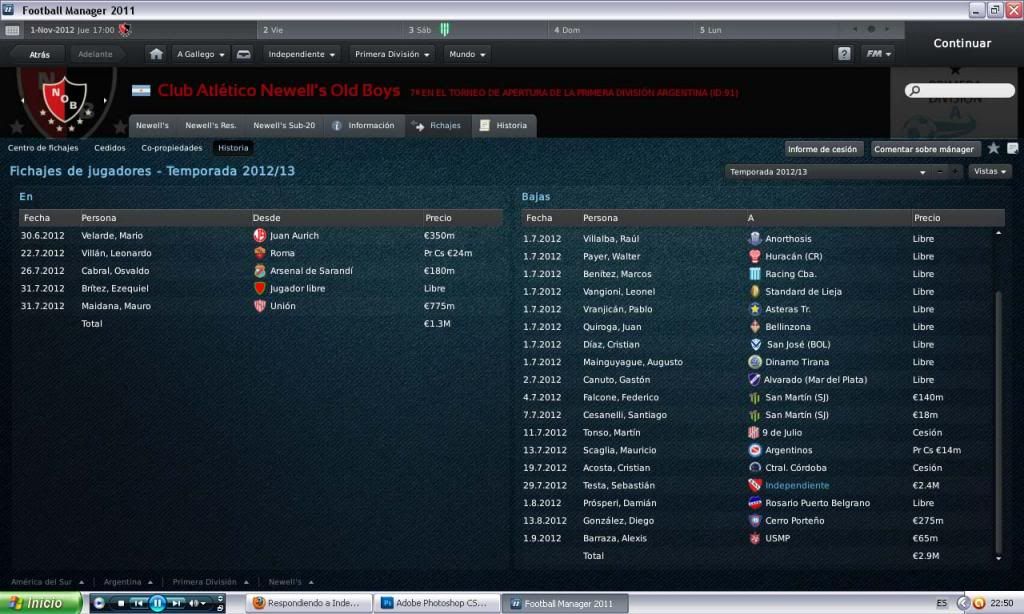Open the Vistas dropdown
This screenshot has height=614, width=1024.
click(x=989, y=171)
